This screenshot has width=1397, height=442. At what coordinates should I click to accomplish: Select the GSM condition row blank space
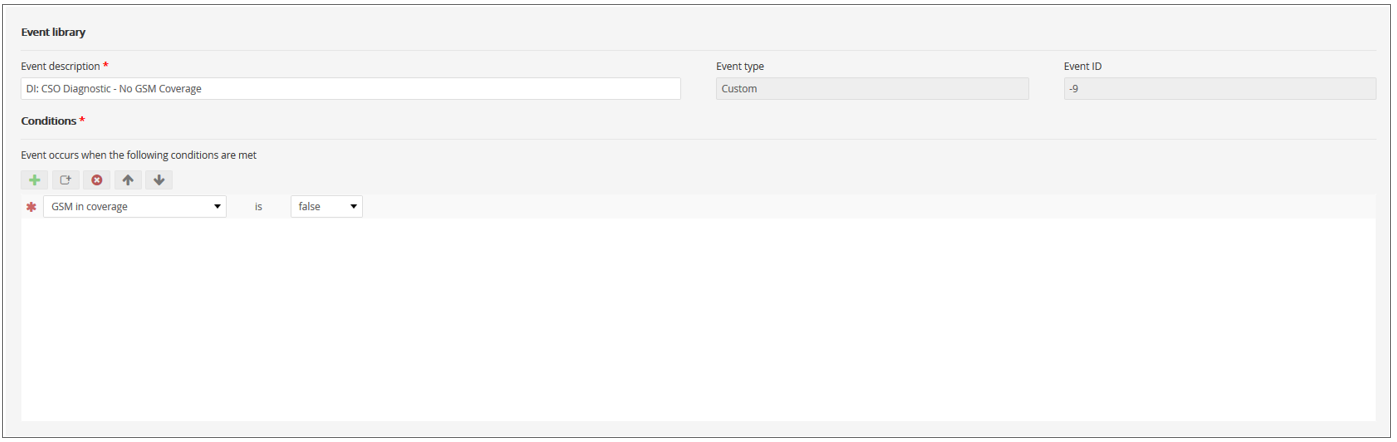coord(868,207)
